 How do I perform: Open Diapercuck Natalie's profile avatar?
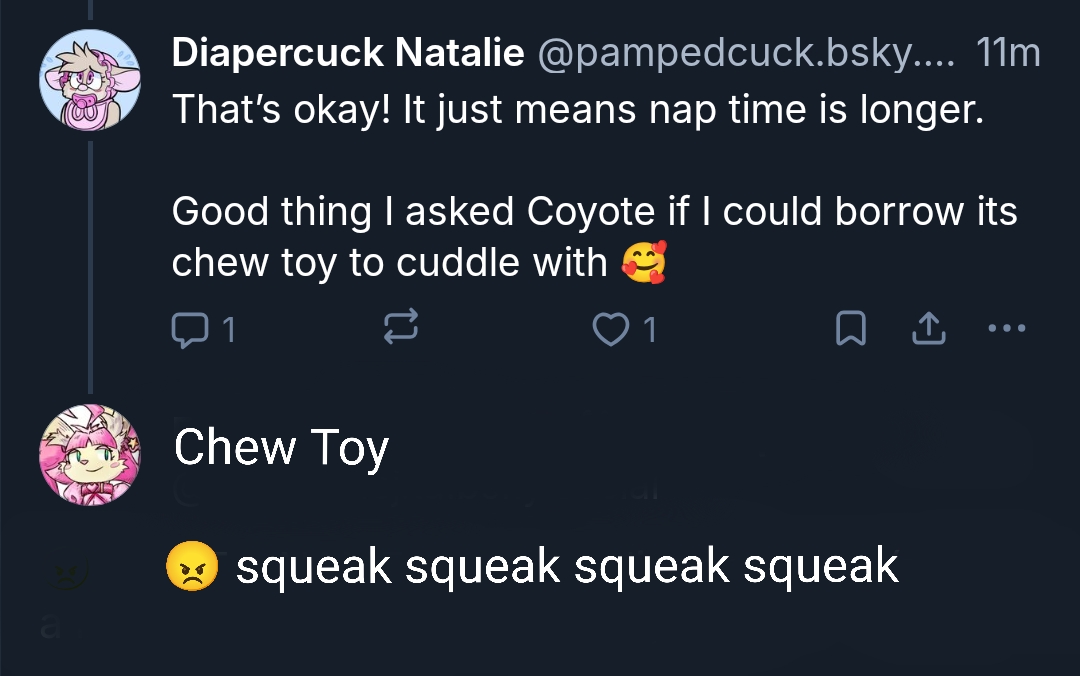coord(90,80)
